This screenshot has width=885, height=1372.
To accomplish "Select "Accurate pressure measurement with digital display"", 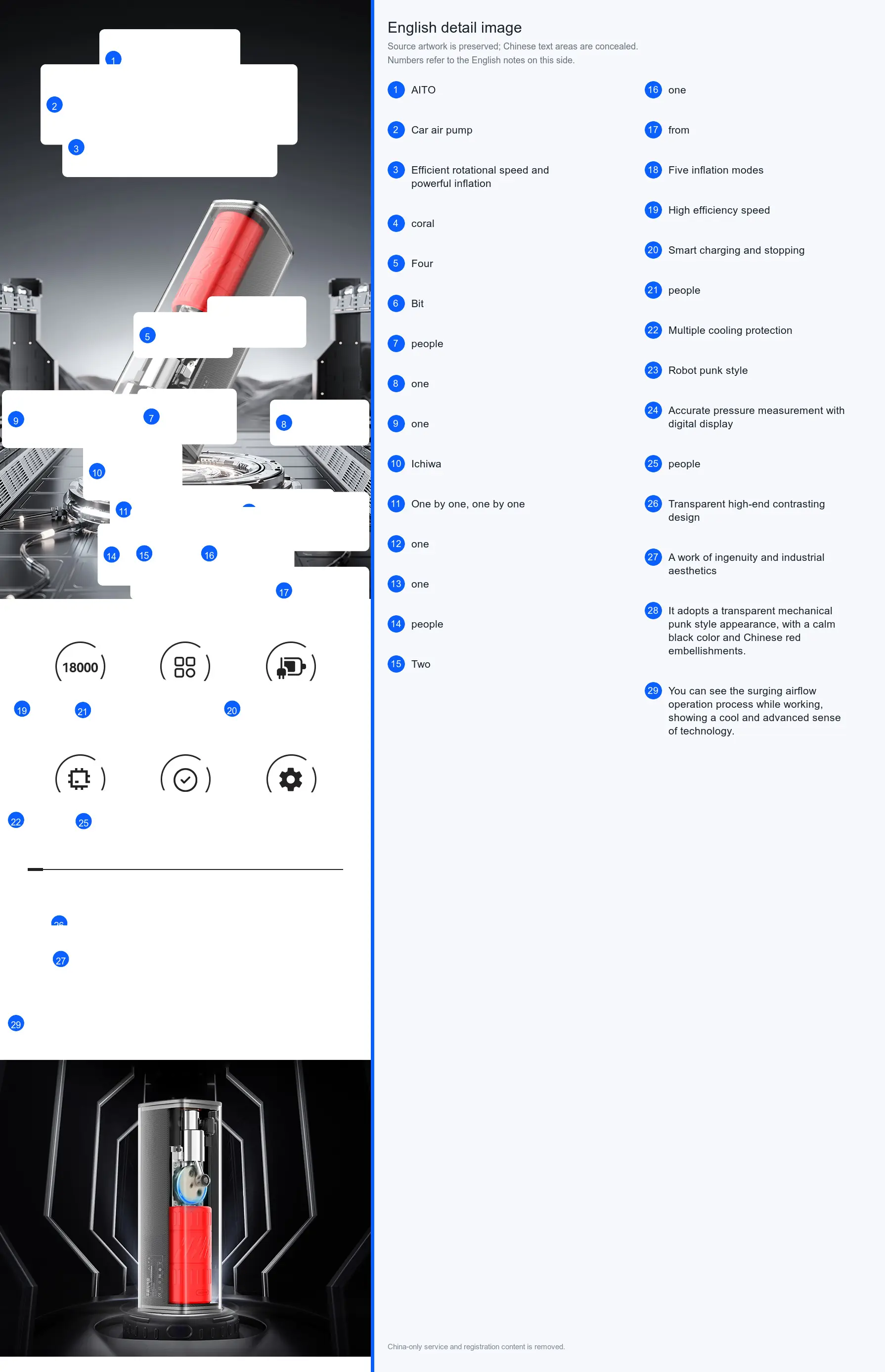I will click(x=756, y=417).
